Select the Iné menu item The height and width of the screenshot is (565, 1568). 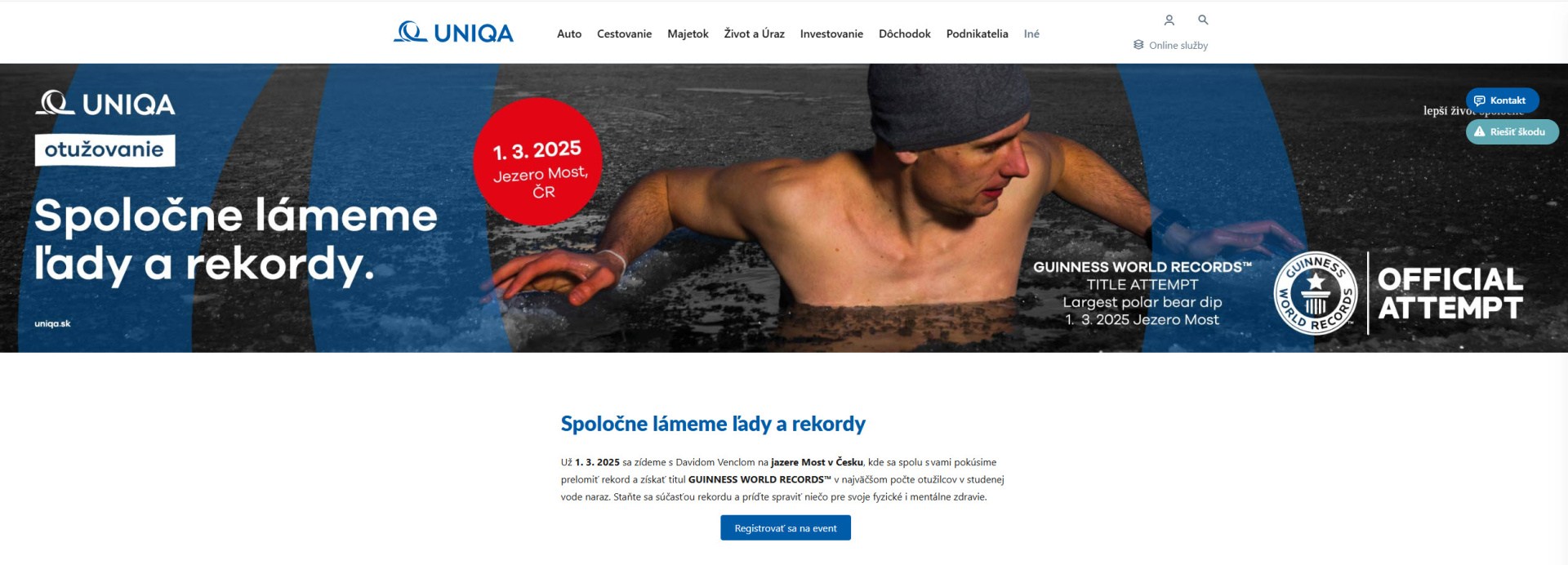(x=1031, y=33)
